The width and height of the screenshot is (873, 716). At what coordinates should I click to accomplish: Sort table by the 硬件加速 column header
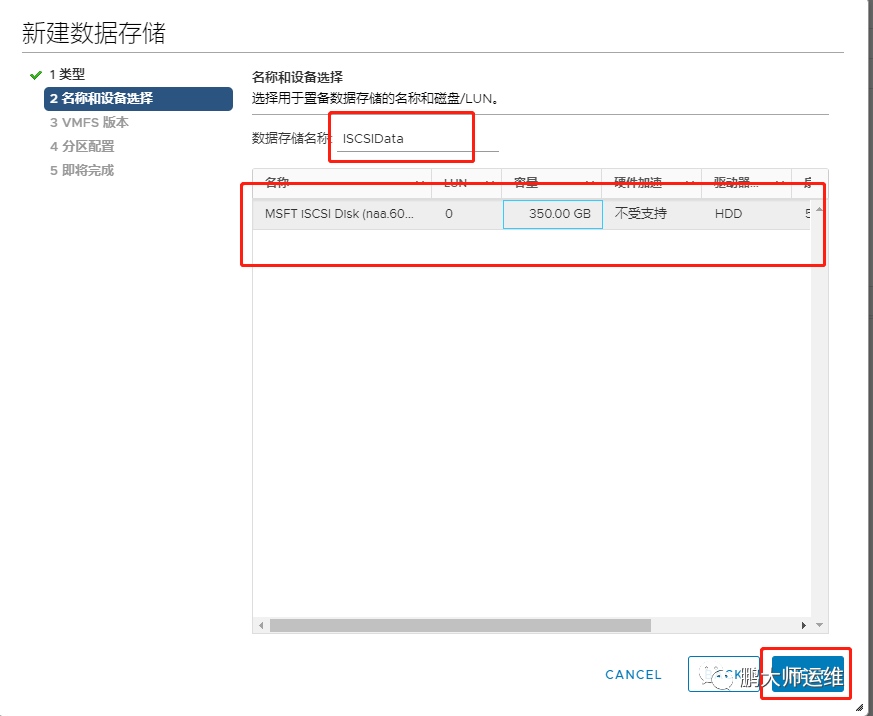click(x=651, y=183)
